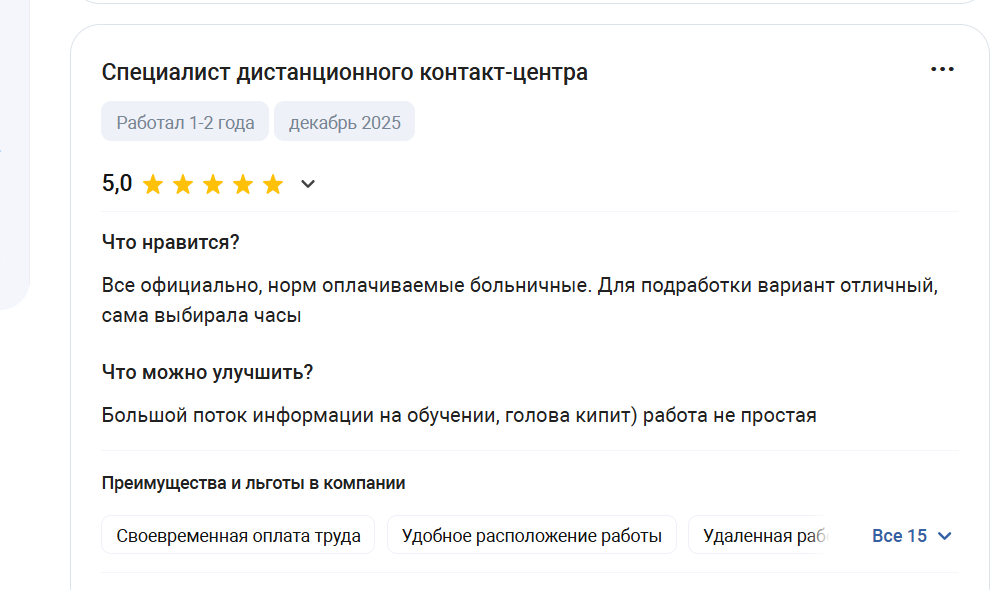Click the "Что можно улучшить?" heading
Viewport: 996px width, 590px height.
click(207, 372)
